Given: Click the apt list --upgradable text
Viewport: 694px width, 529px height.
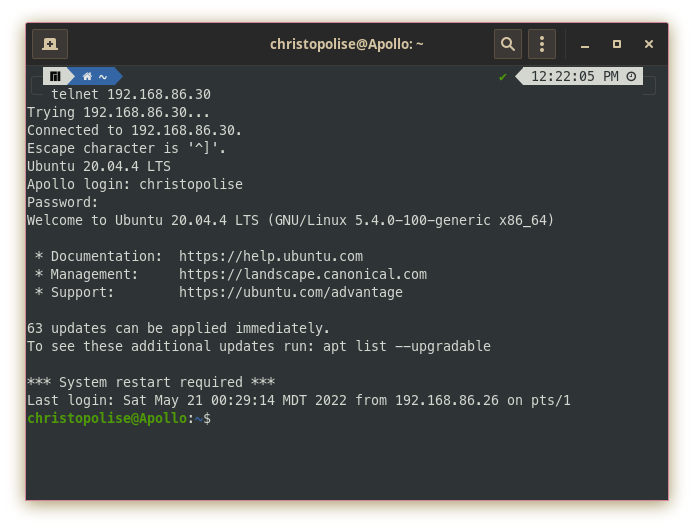Looking at the screenshot, I should tap(407, 346).
